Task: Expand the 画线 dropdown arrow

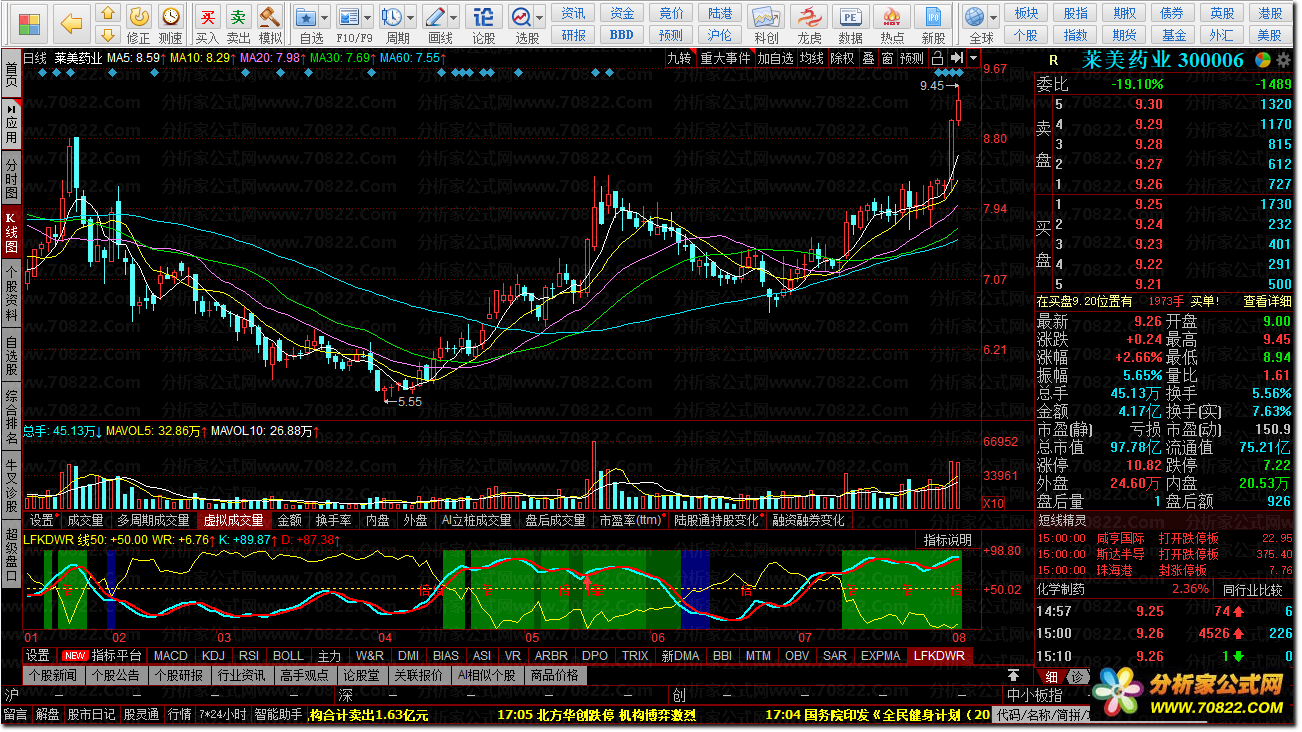Action: click(x=453, y=18)
